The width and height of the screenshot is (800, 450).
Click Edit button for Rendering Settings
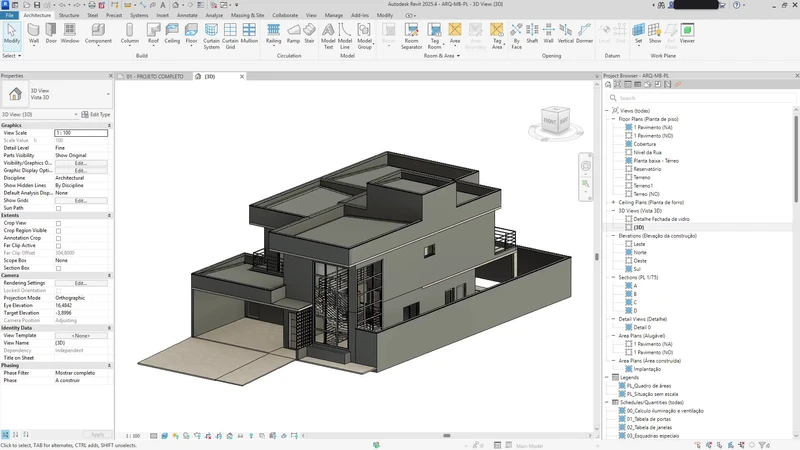(81, 283)
